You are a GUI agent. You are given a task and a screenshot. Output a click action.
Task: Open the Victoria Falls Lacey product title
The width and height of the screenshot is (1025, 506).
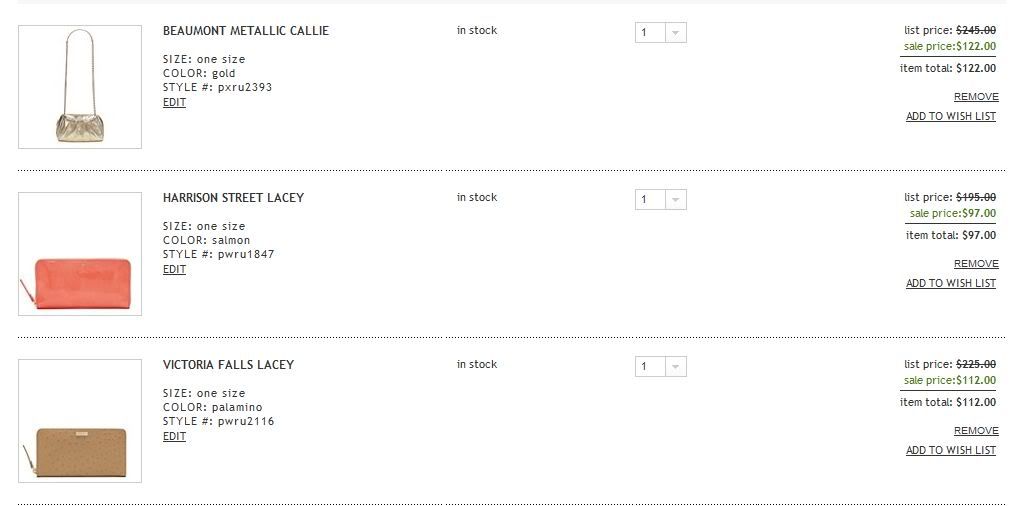pos(228,365)
